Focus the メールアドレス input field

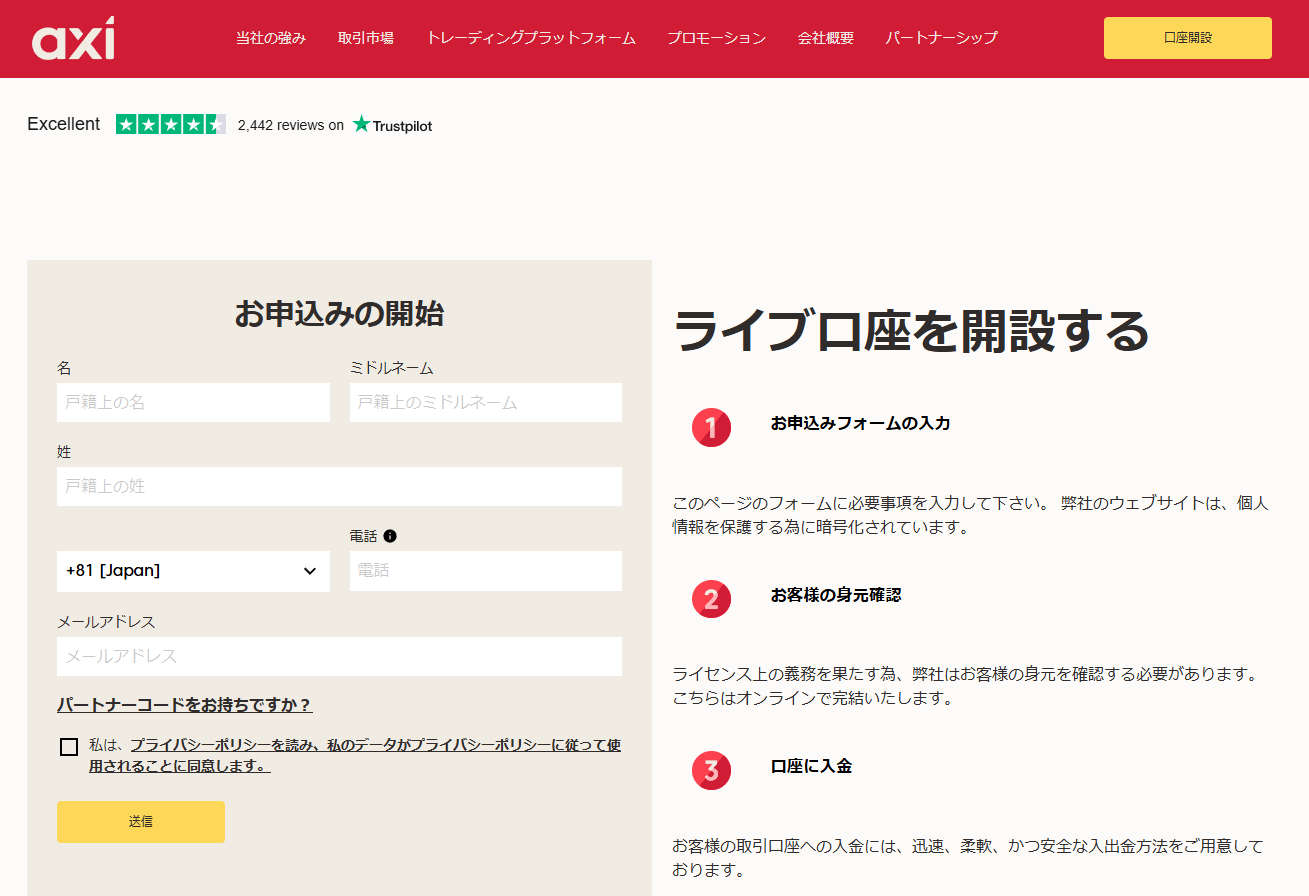tap(339, 656)
